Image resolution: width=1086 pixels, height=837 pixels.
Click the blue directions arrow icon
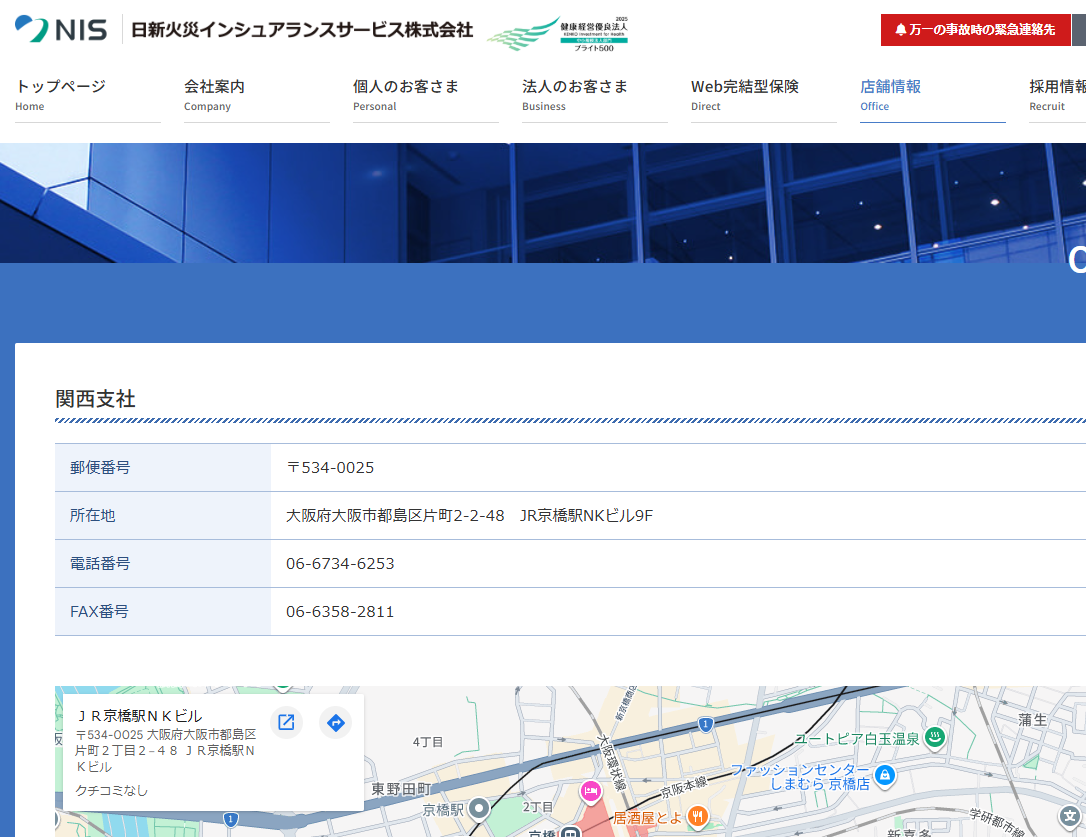pyautogui.click(x=336, y=723)
